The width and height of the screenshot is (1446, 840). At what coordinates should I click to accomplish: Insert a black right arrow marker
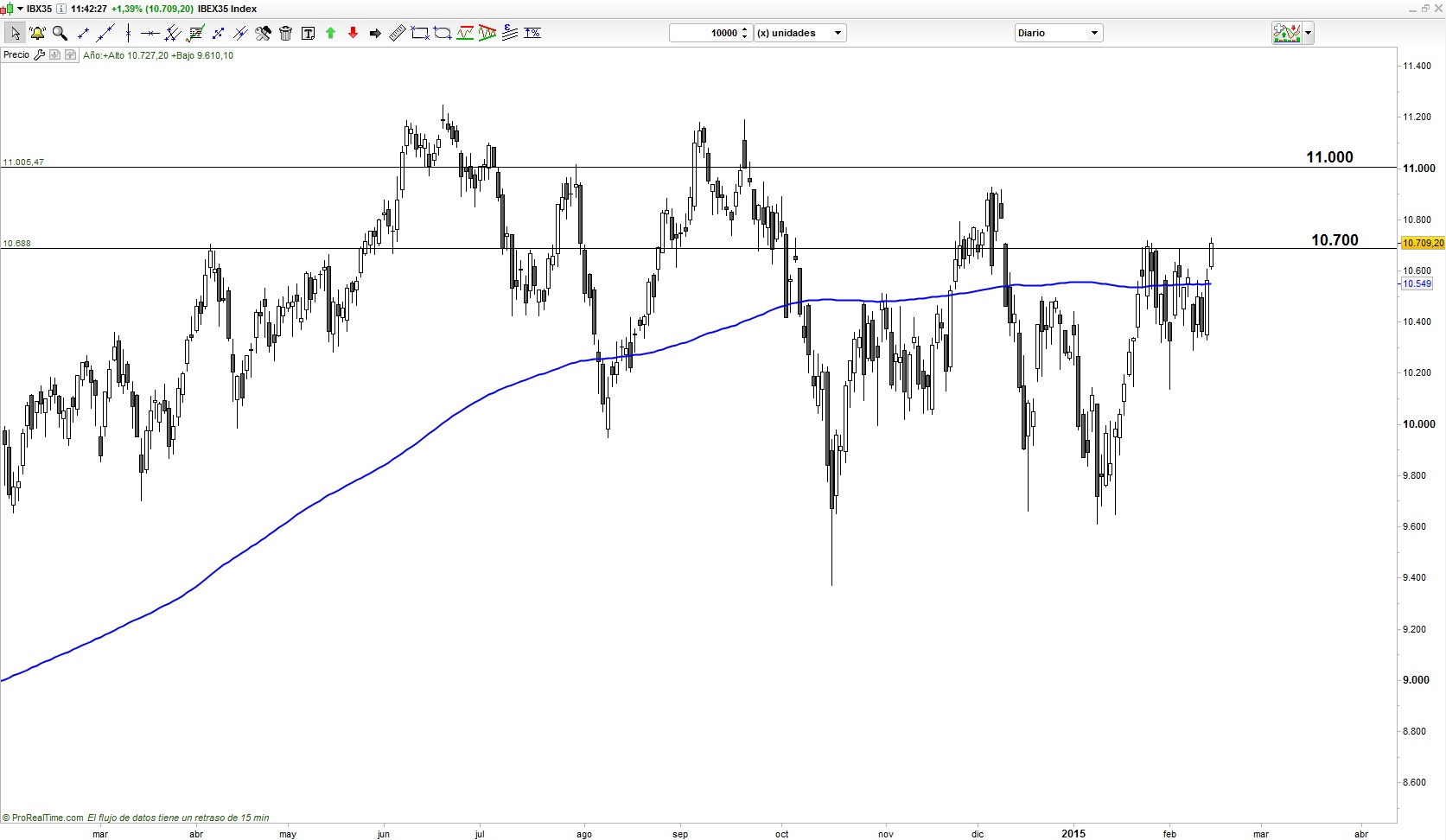click(x=375, y=33)
